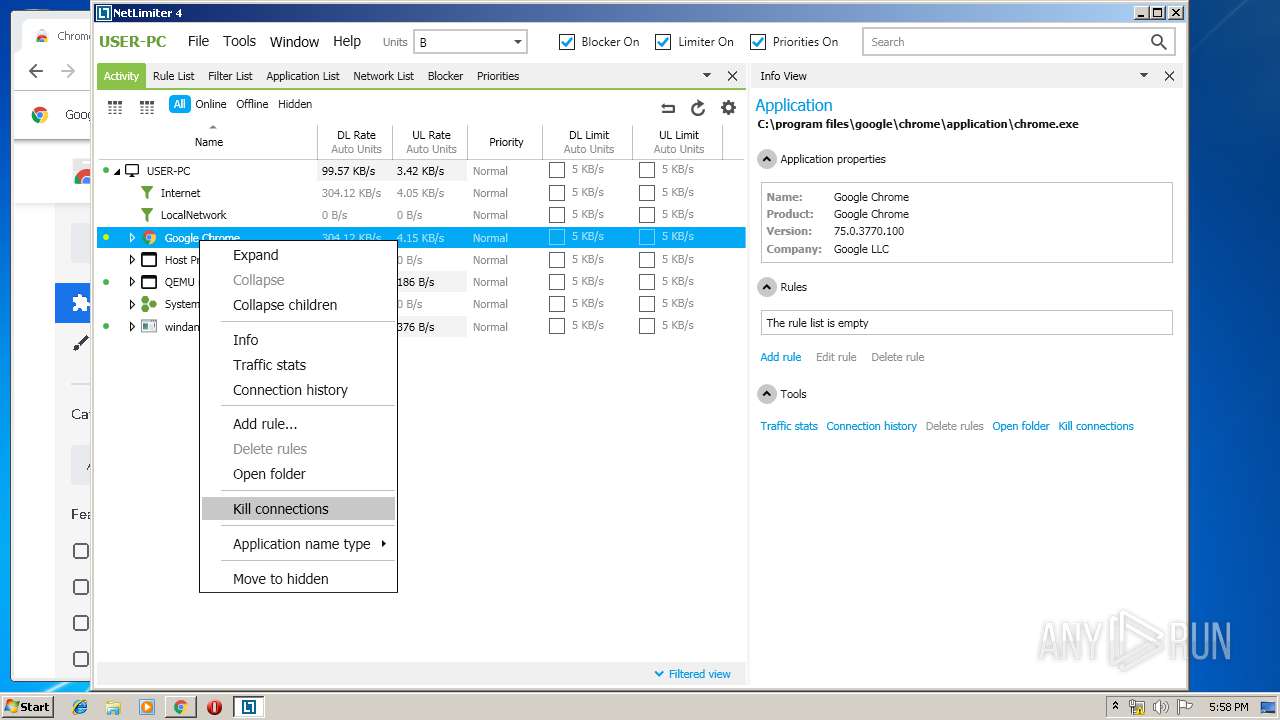Open File Explorer from taskbar
The image size is (1280, 720).
[113, 707]
